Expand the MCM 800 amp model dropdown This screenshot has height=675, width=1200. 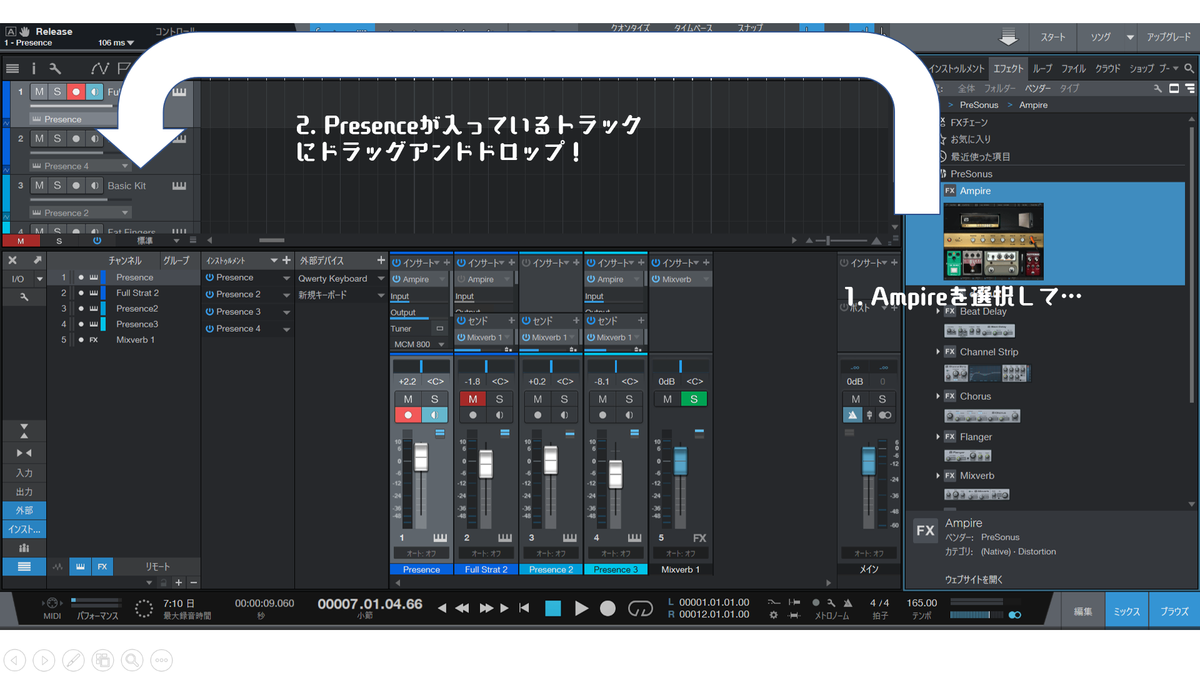point(440,344)
